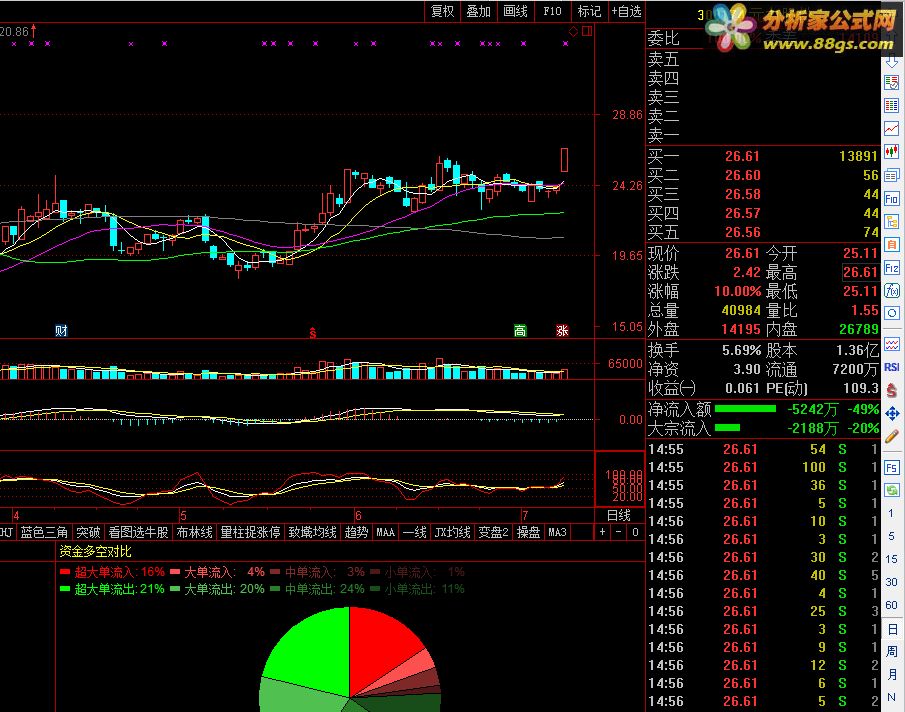The width and height of the screenshot is (905, 712).
Task: Switch to 5-minute period
Action: [x=891, y=536]
